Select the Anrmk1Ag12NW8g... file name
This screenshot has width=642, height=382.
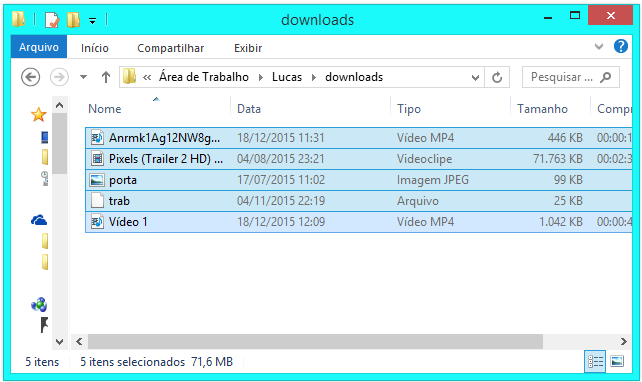165,138
